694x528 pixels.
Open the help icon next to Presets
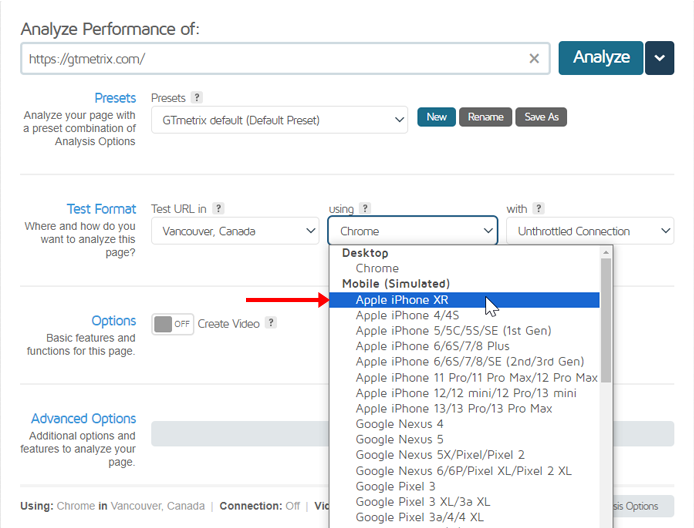(x=197, y=97)
